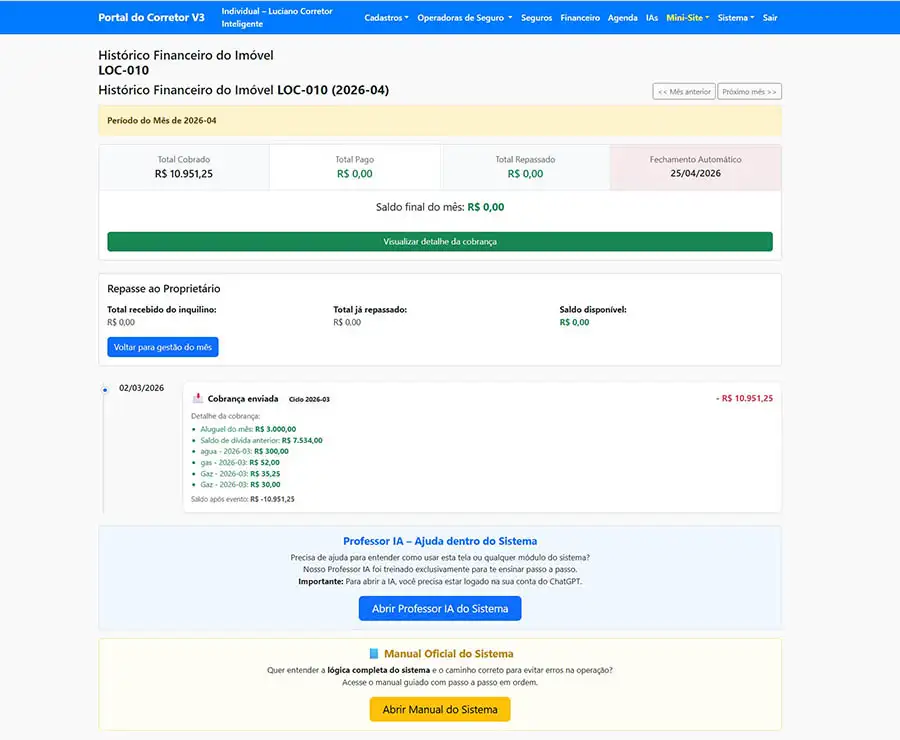Expand the Sistema dropdown menu

pyautogui.click(x=736, y=18)
